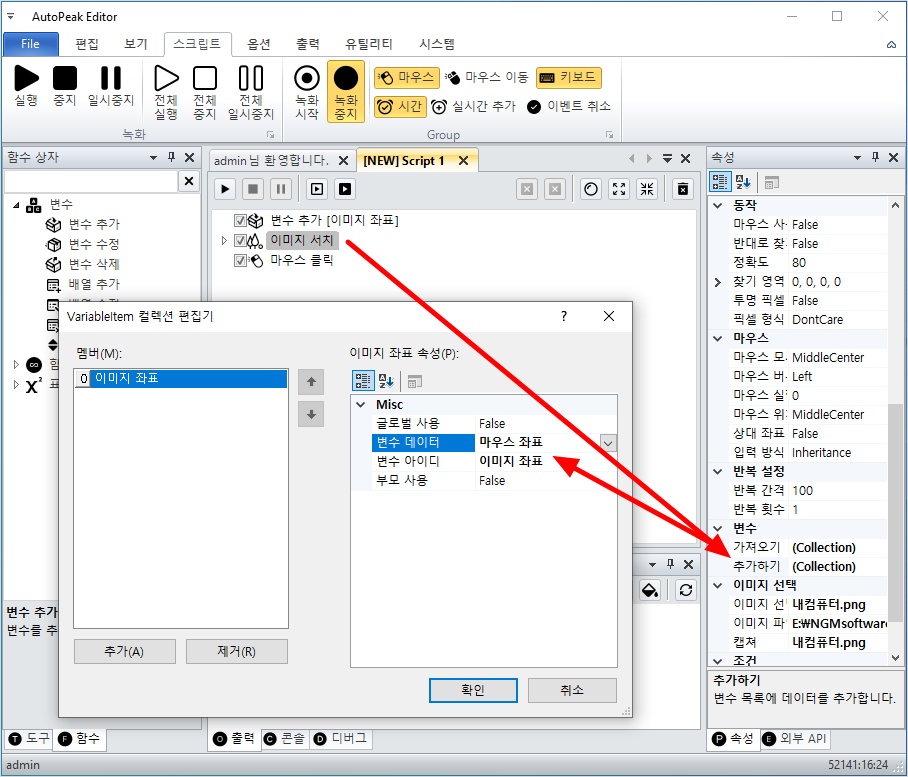Viewport: 908px width, 777px height.
Task: Select 배열 추가 in 함수 상자
Action: 93,284
